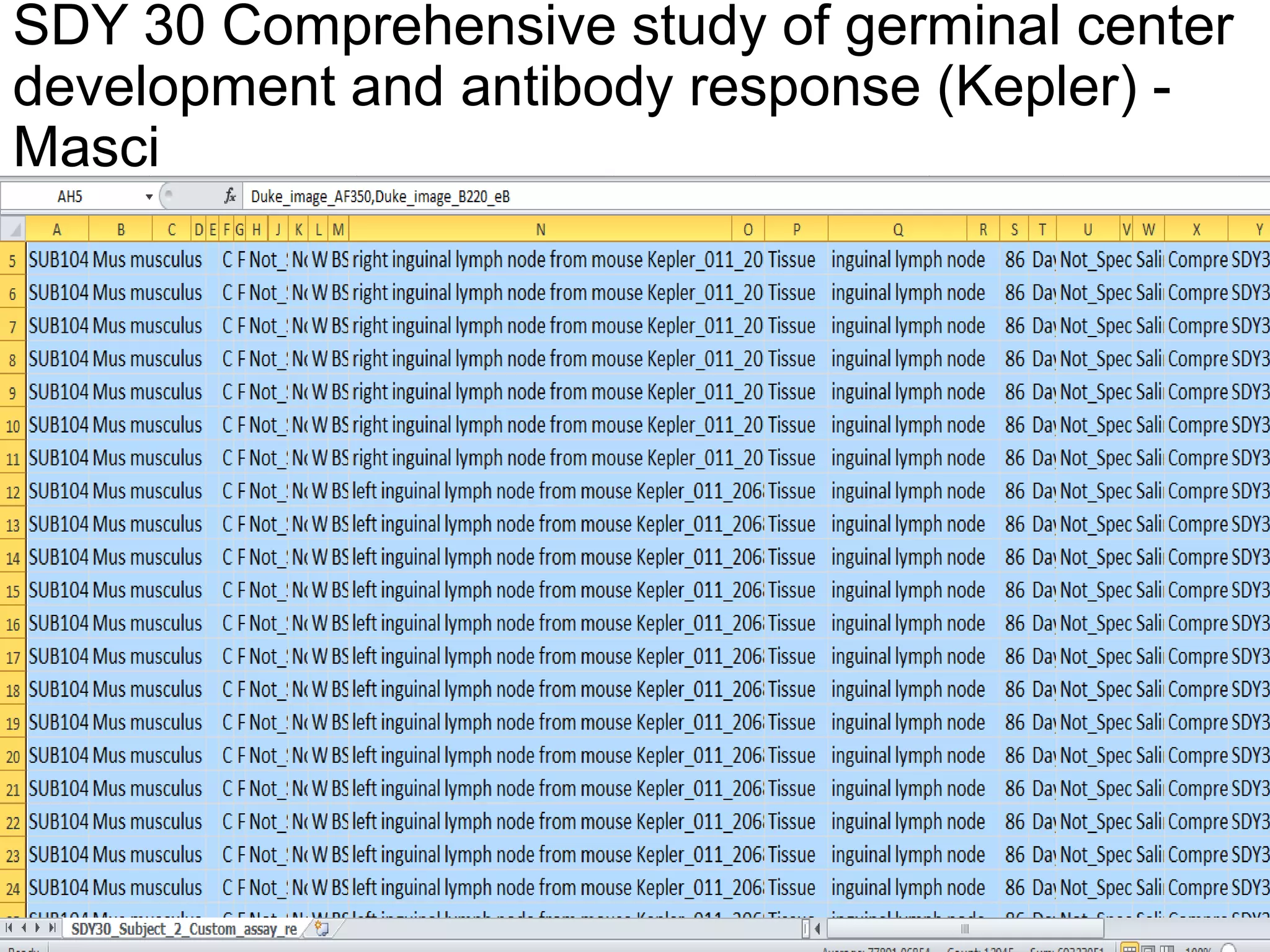The image size is (1270, 952).
Task: Click the Select All corner triangle
Action: [13, 230]
